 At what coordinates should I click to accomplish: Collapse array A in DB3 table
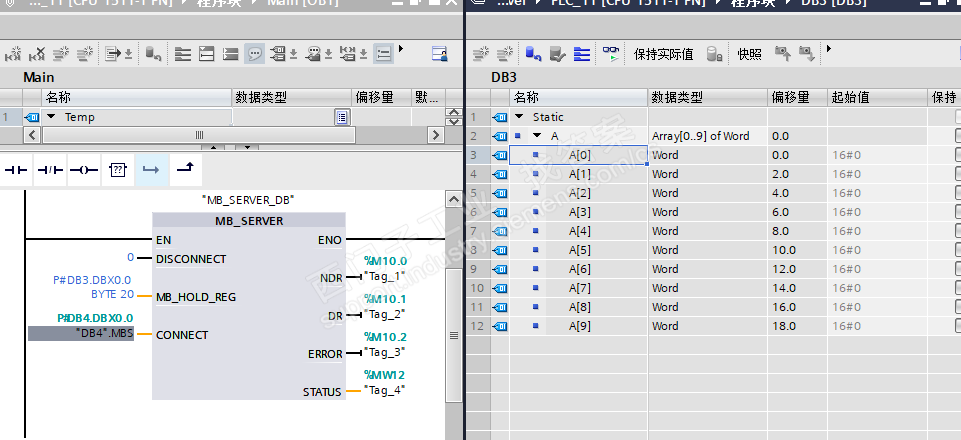tap(537, 136)
